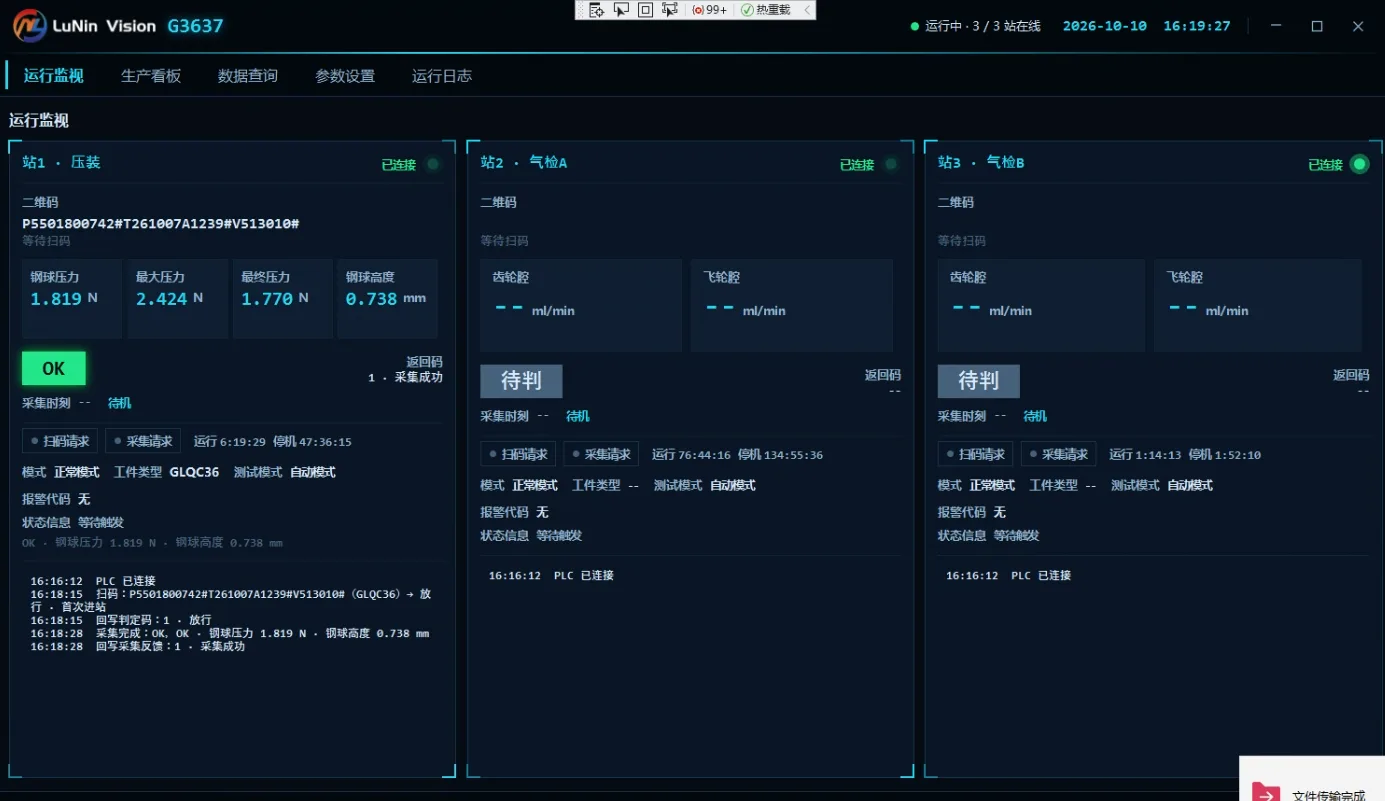Screen dimensions: 1385x801
Task: Switch to the 生产看板 tab
Action: coord(151,75)
